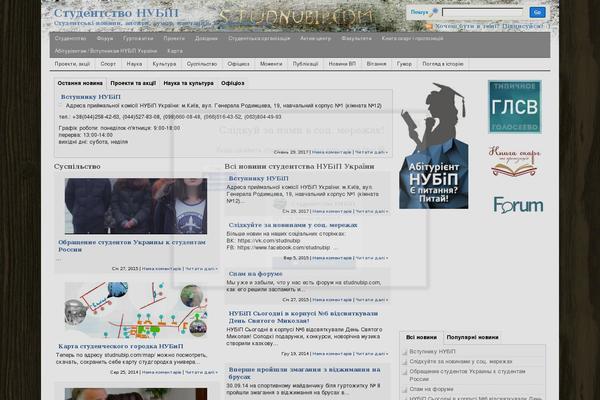The height and width of the screenshot is (400, 600).
Task: Open the Факультети menu item
Action: tap(356, 38)
